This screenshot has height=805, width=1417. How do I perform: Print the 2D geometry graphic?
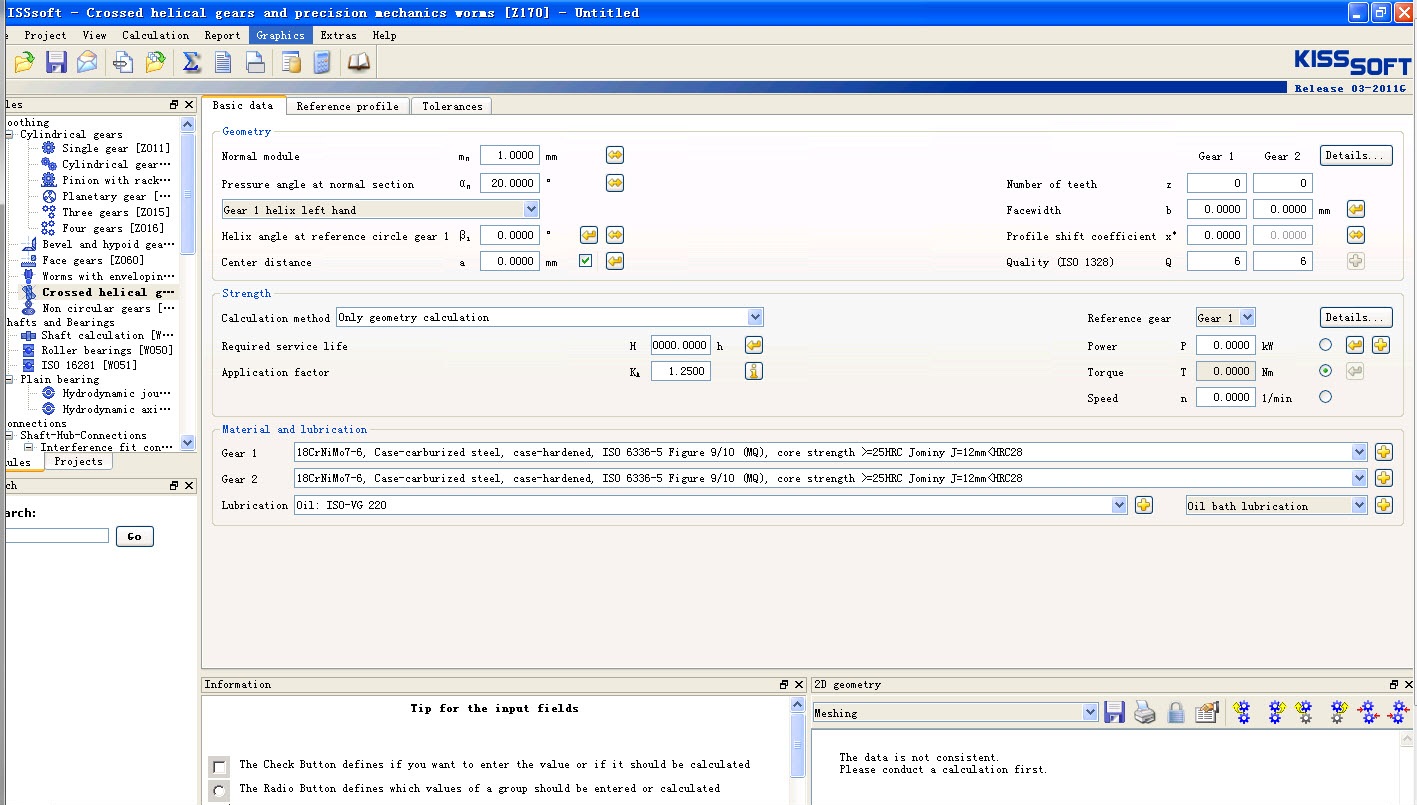(x=1145, y=712)
